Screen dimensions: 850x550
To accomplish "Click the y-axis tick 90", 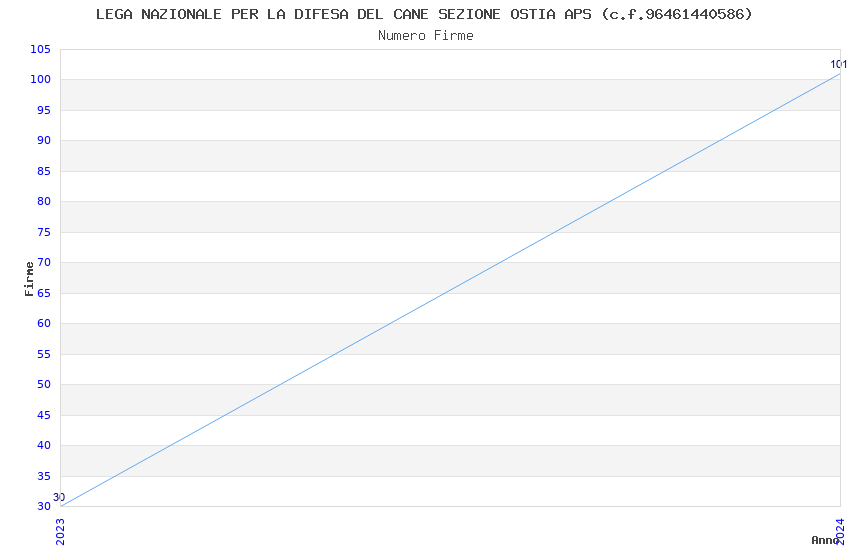I will pos(43,140).
